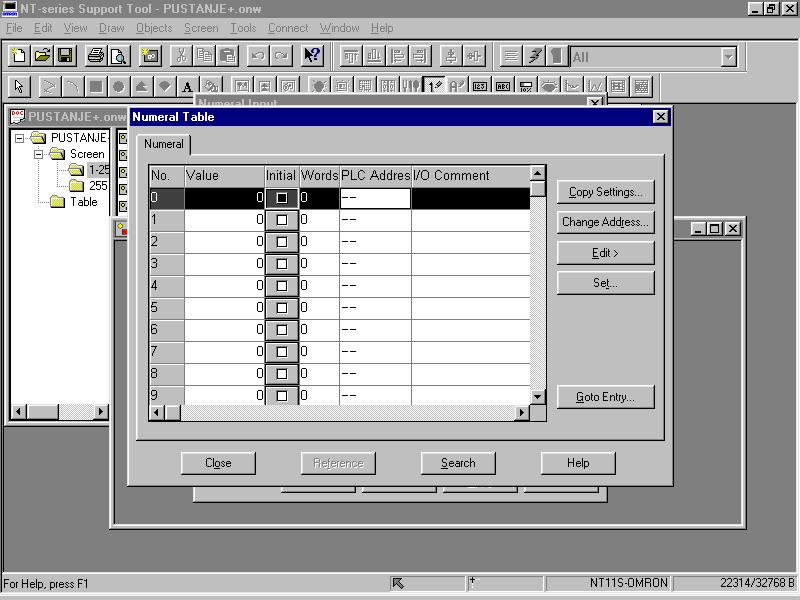Click the Close button in Numeral Table
The width and height of the screenshot is (800, 600).
click(x=218, y=463)
